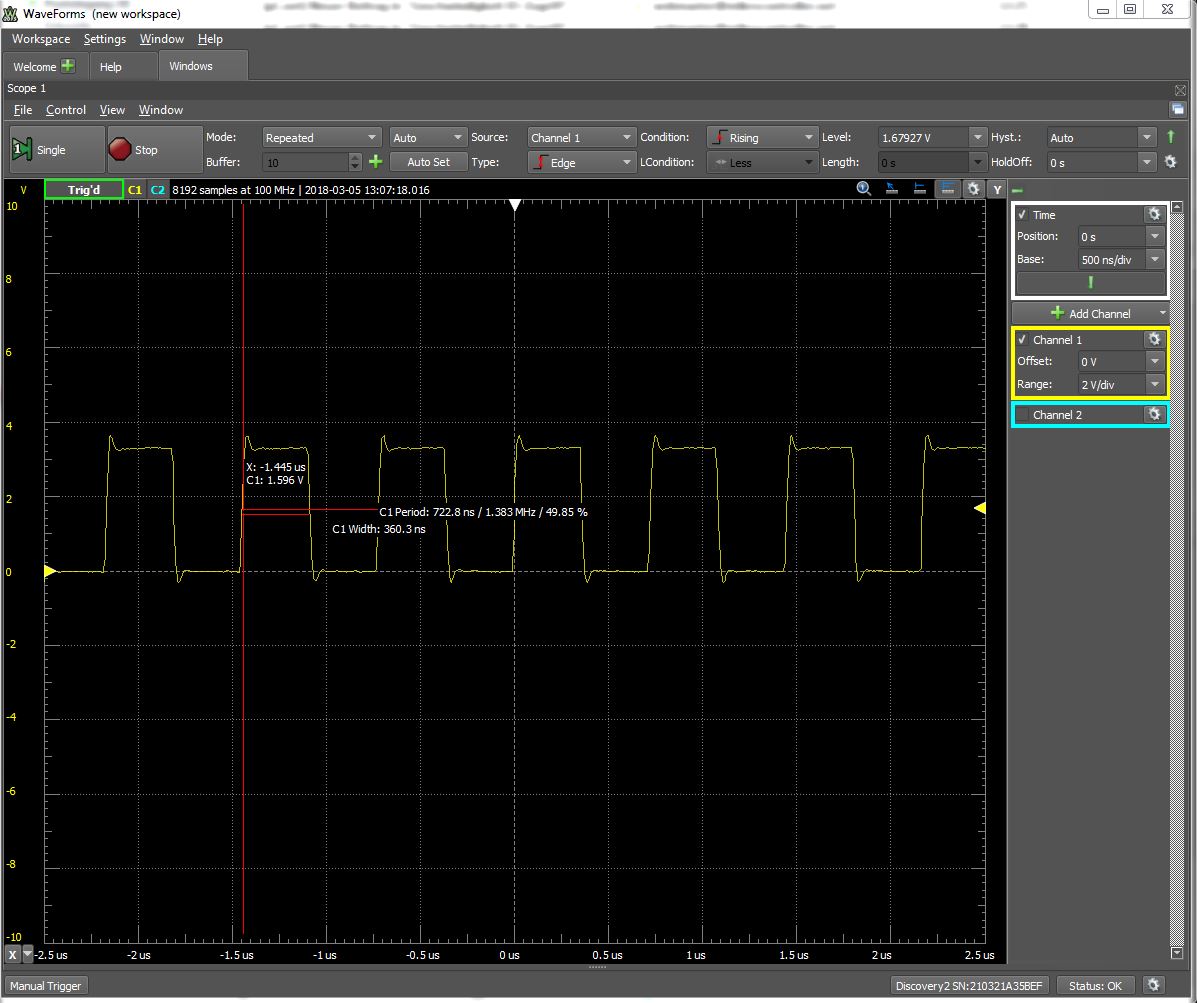Click the yellow zero-level arrow on left edge
Image resolution: width=1197 pixels, height=1003 pixels.
50,571
